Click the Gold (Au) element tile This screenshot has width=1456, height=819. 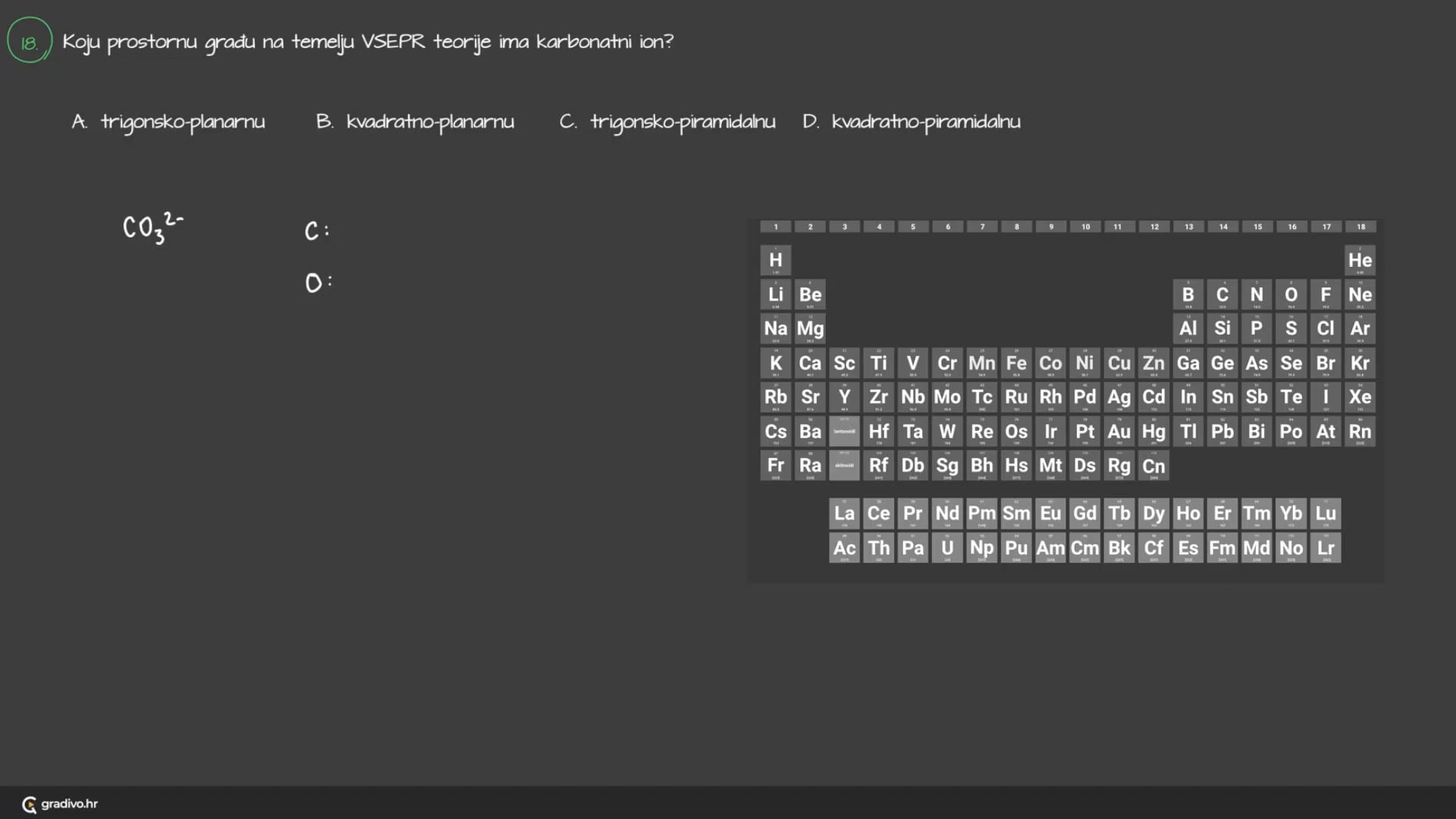[x=1119, y=431]
